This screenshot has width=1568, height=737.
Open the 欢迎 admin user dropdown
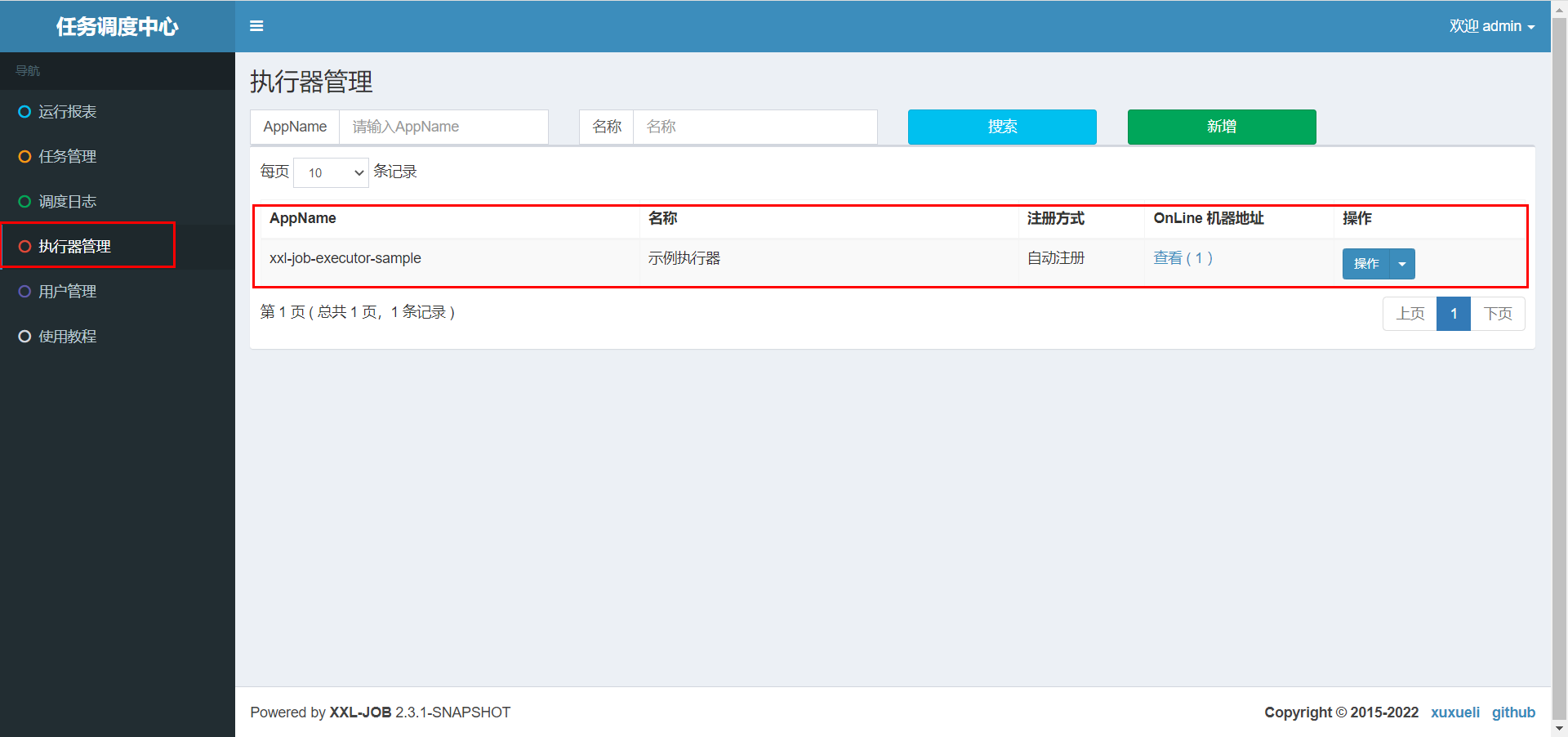1492,25
